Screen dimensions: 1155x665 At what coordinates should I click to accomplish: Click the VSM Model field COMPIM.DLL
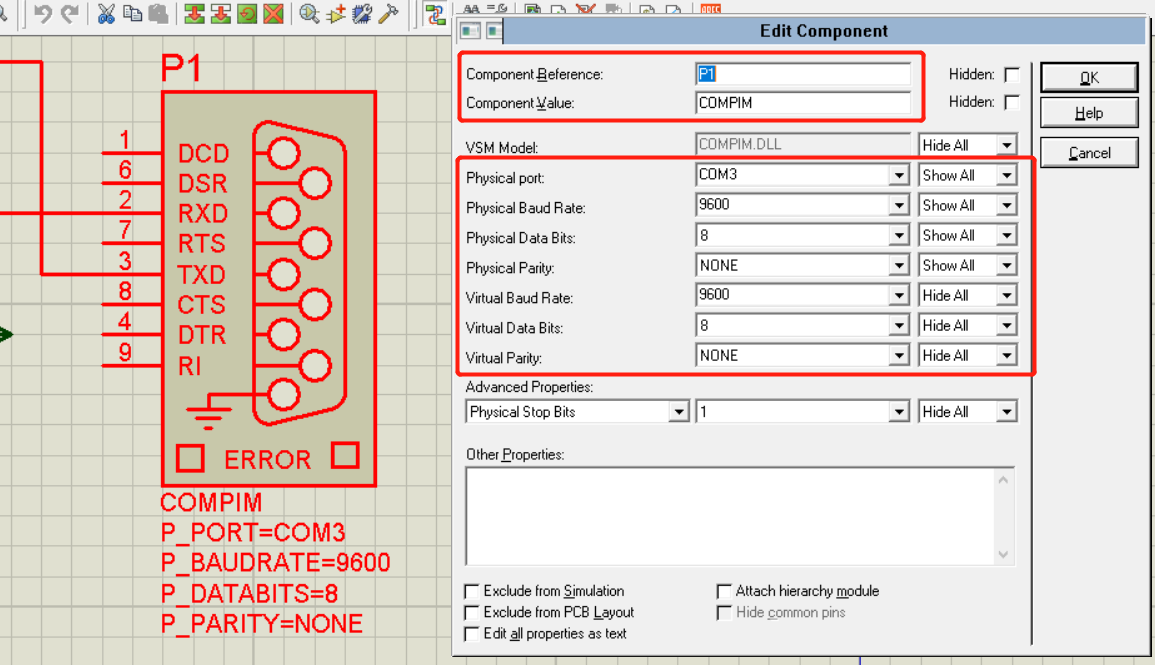(803, 144)
